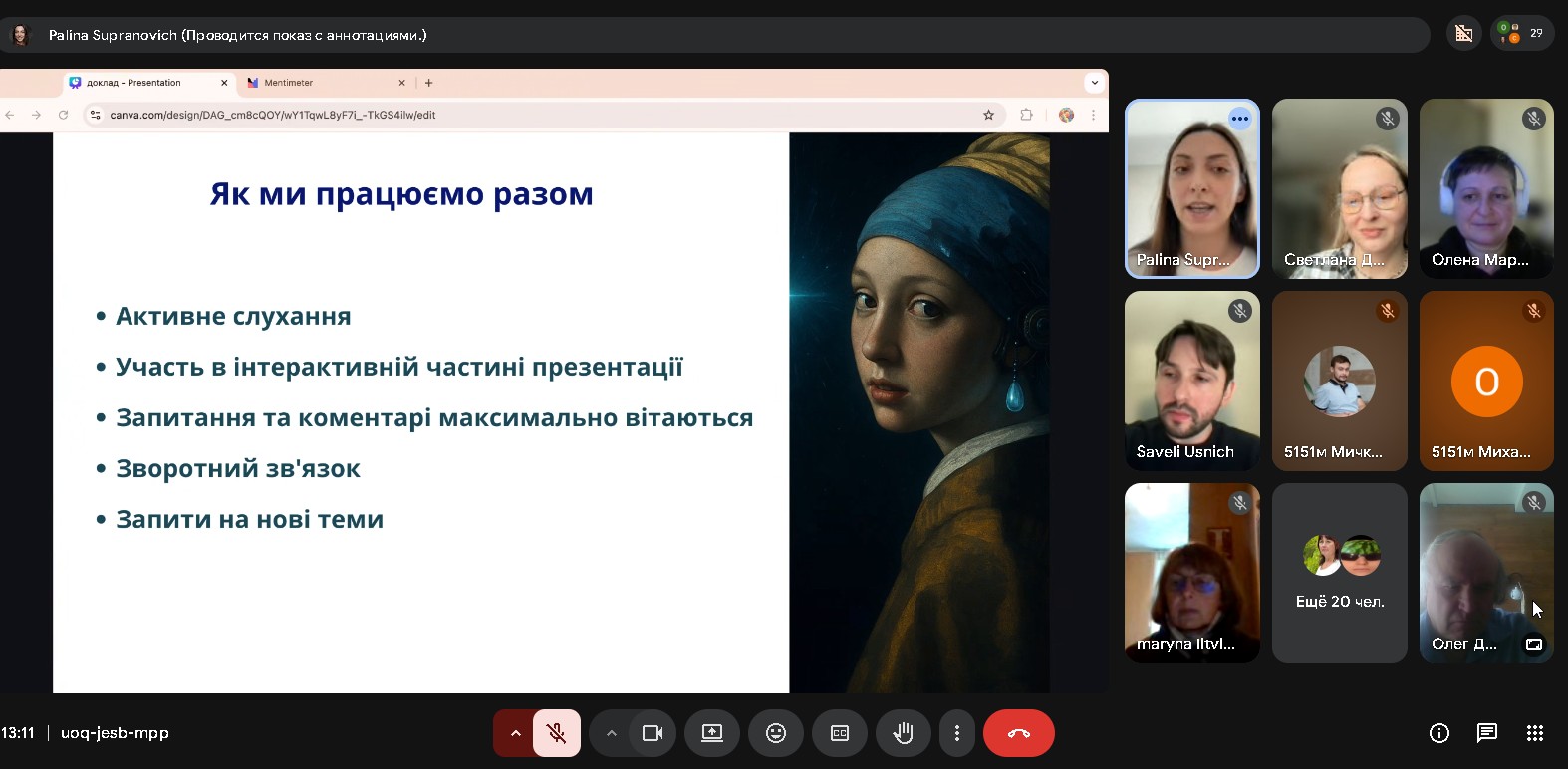Open meeting details info icon

1438,733
